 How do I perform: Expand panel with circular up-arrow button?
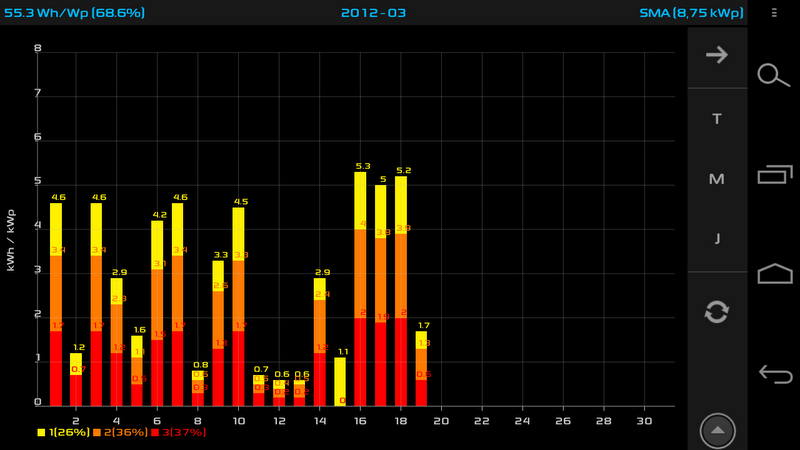pyautogui.click(x=717, y=431)
